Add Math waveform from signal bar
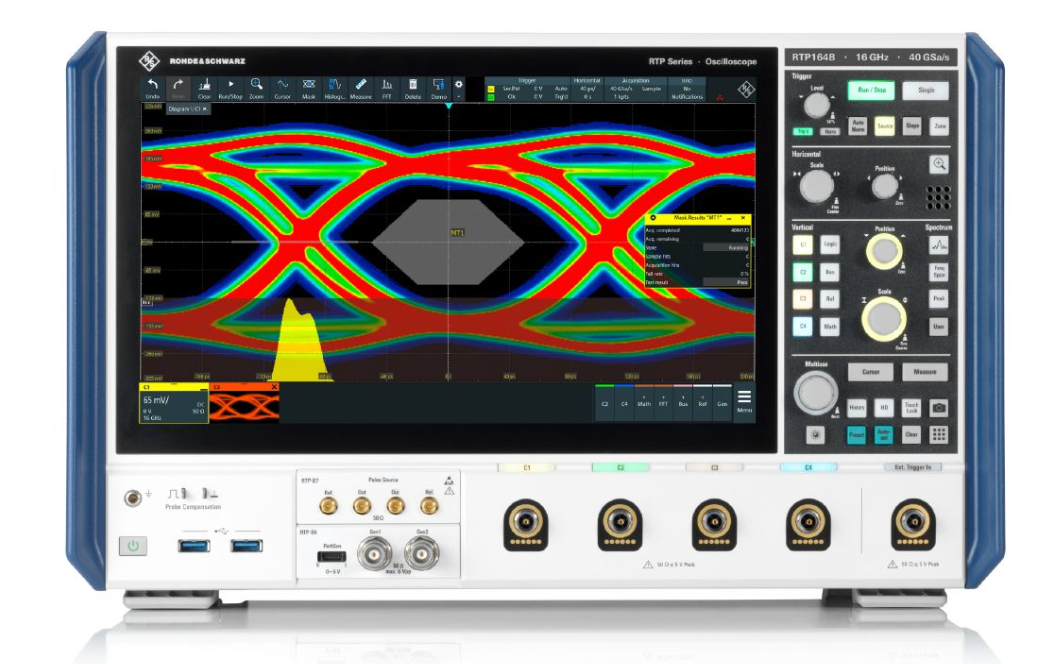Viewport: 1058px width, 664px height. point(644,402)
